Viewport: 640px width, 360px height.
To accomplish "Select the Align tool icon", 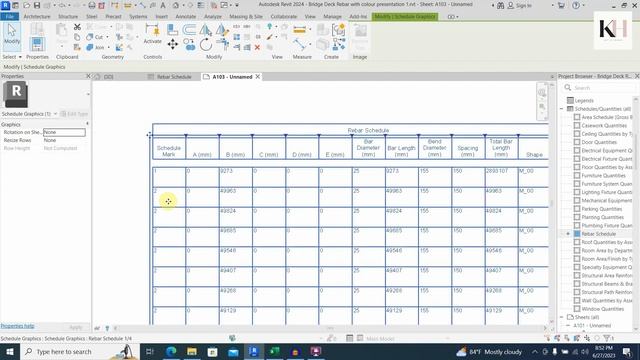I will [x=173, y=29].
